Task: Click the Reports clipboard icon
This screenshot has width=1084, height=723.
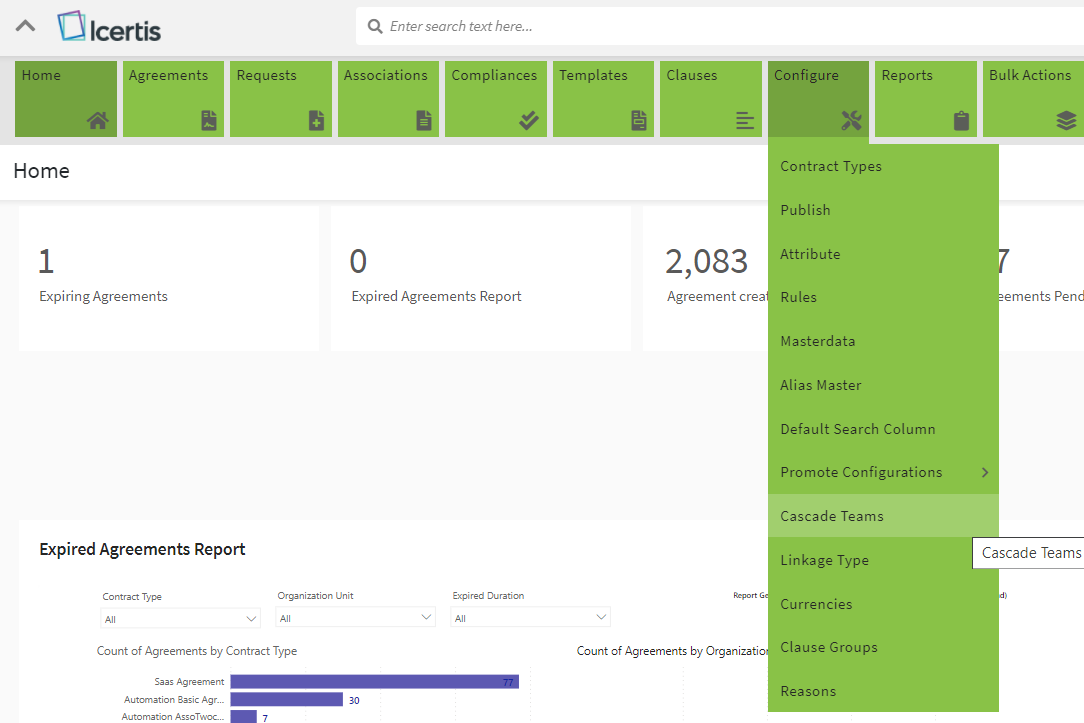Action: [x=961, y=121]
